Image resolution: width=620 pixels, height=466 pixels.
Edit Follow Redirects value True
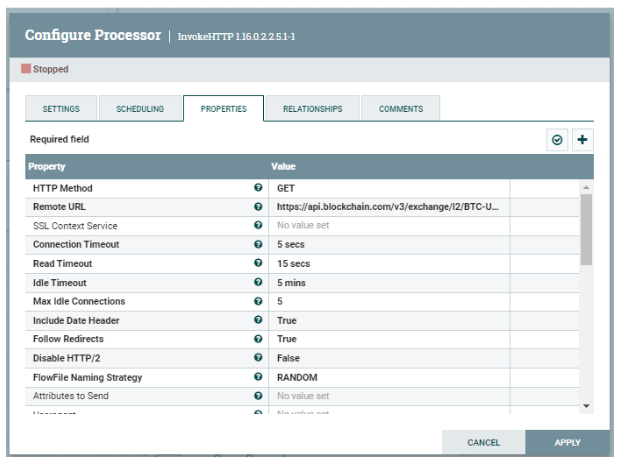click(x=389, y=339)
